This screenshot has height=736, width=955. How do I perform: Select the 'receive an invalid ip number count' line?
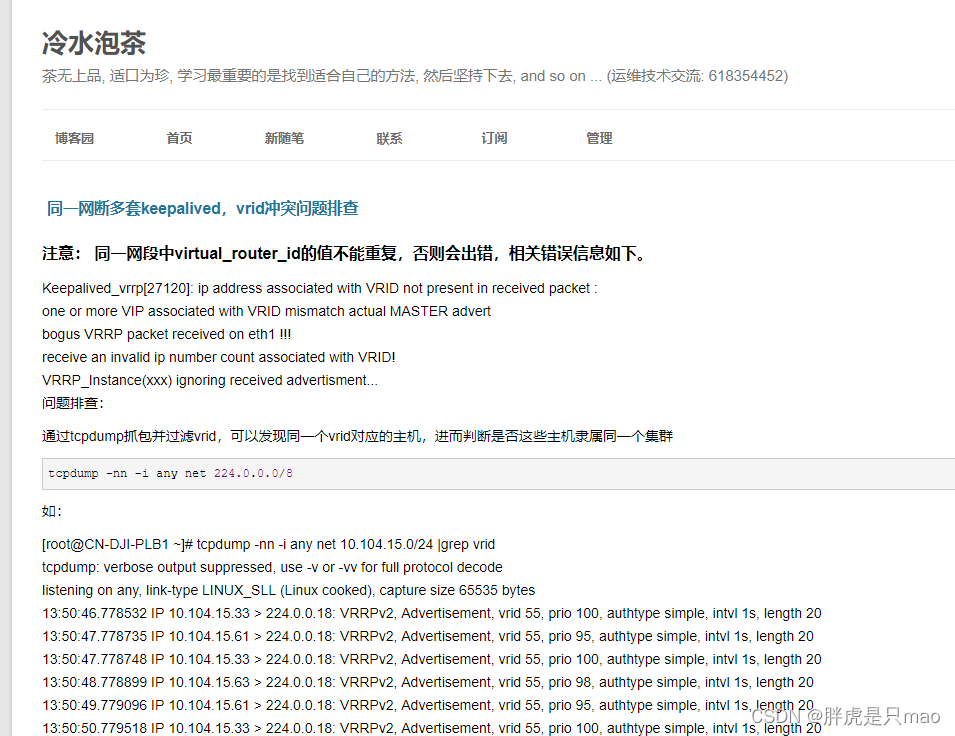[219, 357]
